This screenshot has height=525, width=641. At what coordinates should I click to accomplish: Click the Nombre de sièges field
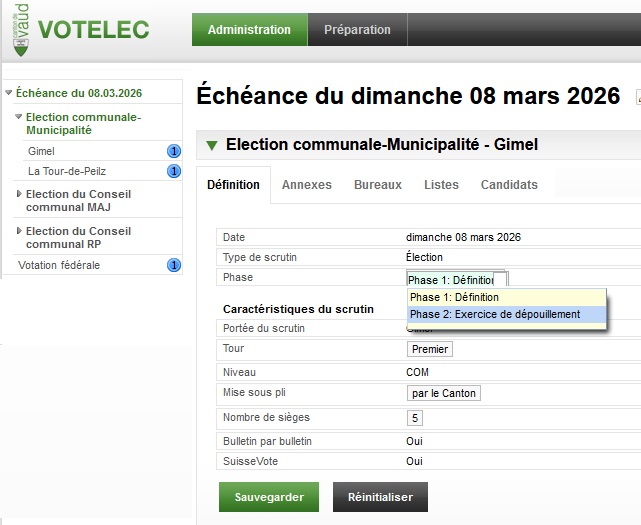415,418
